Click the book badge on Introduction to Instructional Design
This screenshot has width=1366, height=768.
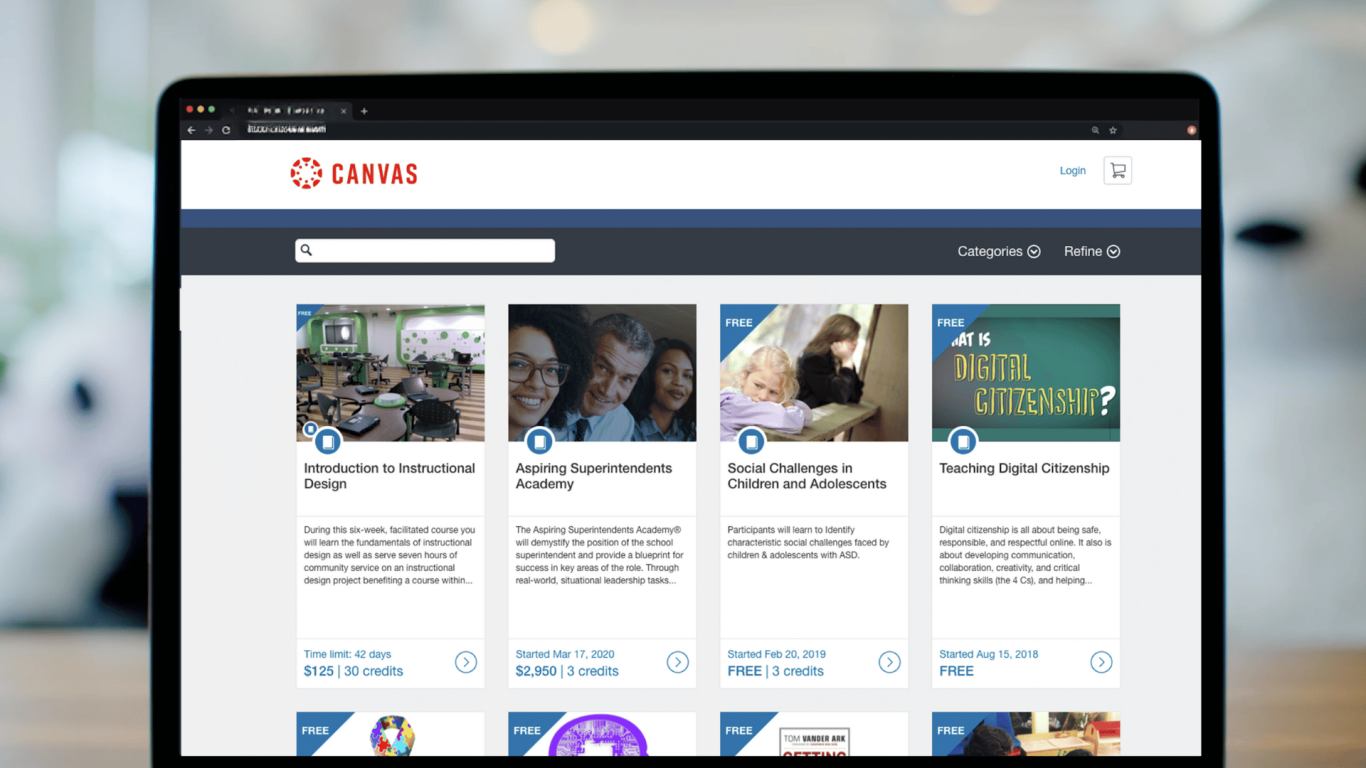point(328,441)
